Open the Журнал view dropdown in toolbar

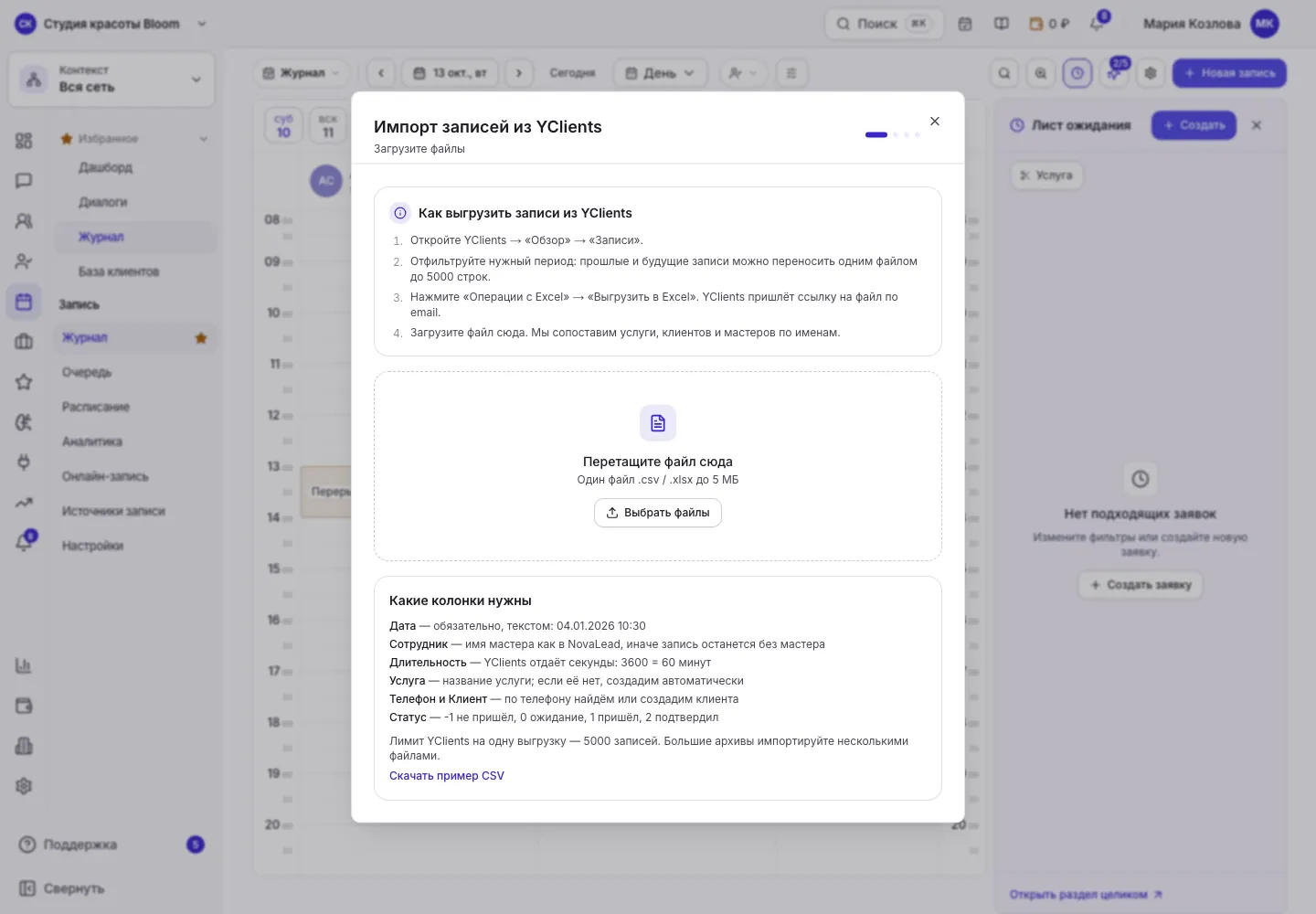(302, 73)
